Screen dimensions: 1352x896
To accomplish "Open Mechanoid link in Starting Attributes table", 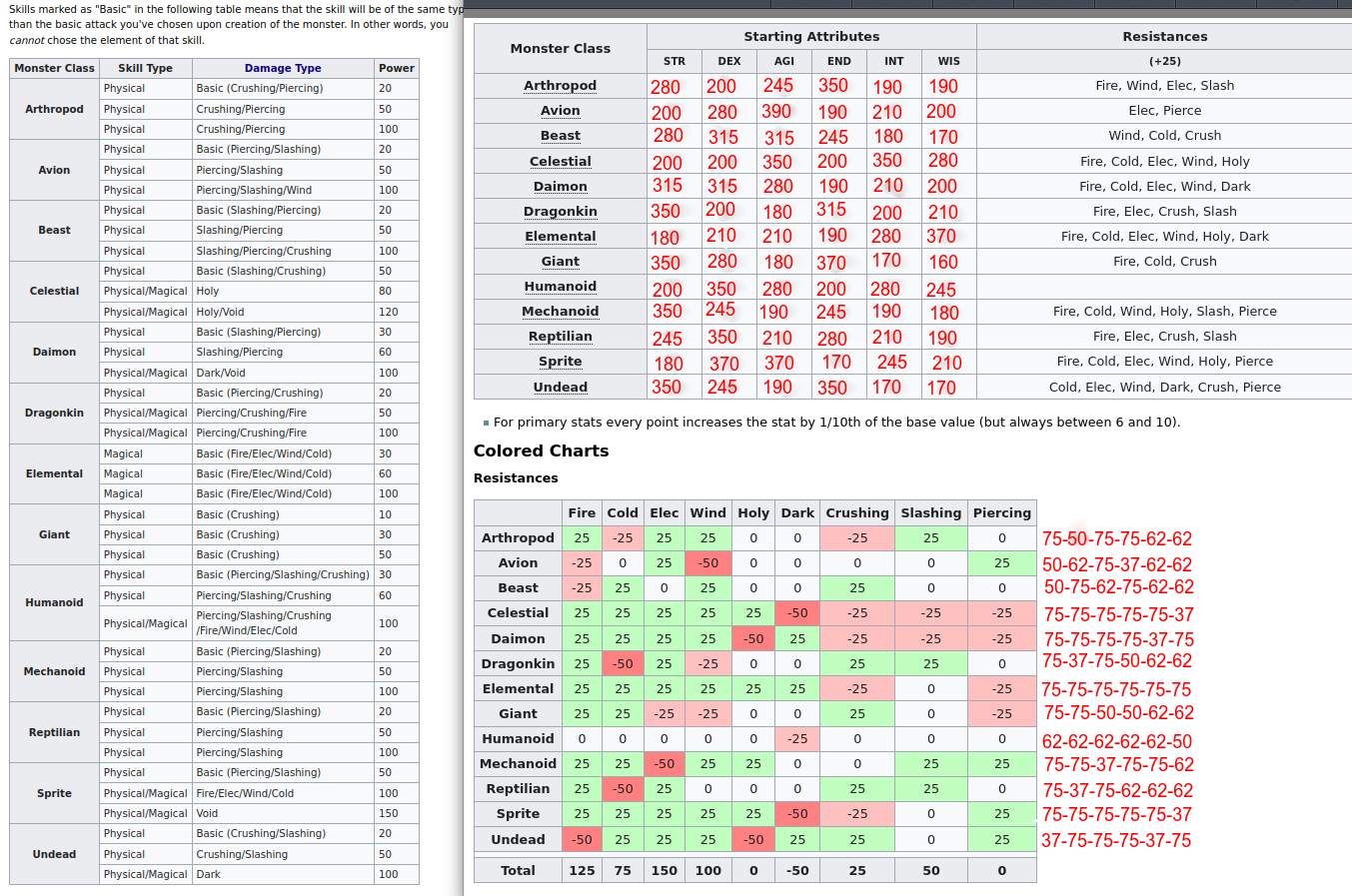I will point(560,311).
